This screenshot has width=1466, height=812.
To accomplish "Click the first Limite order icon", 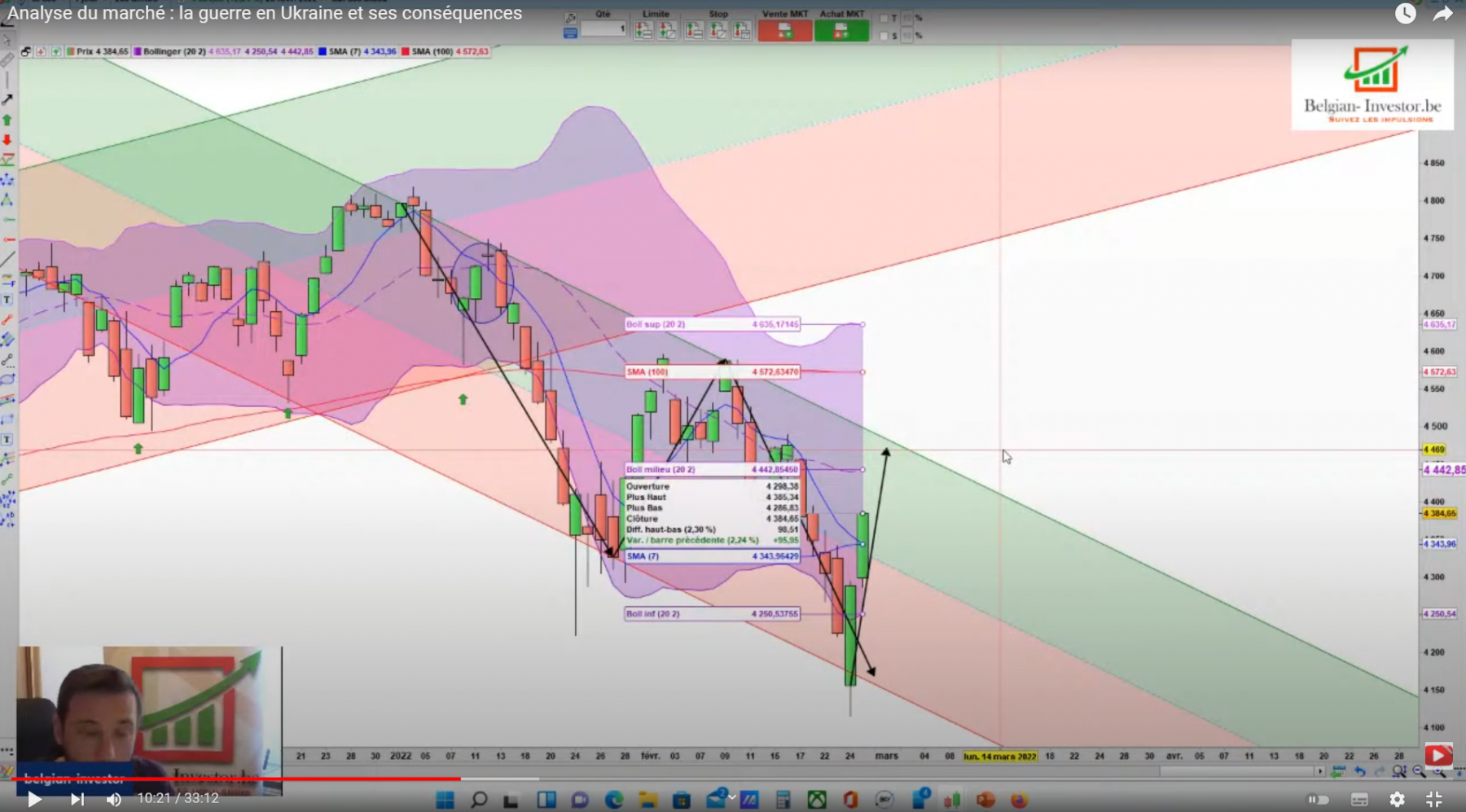I will point(643,30).
